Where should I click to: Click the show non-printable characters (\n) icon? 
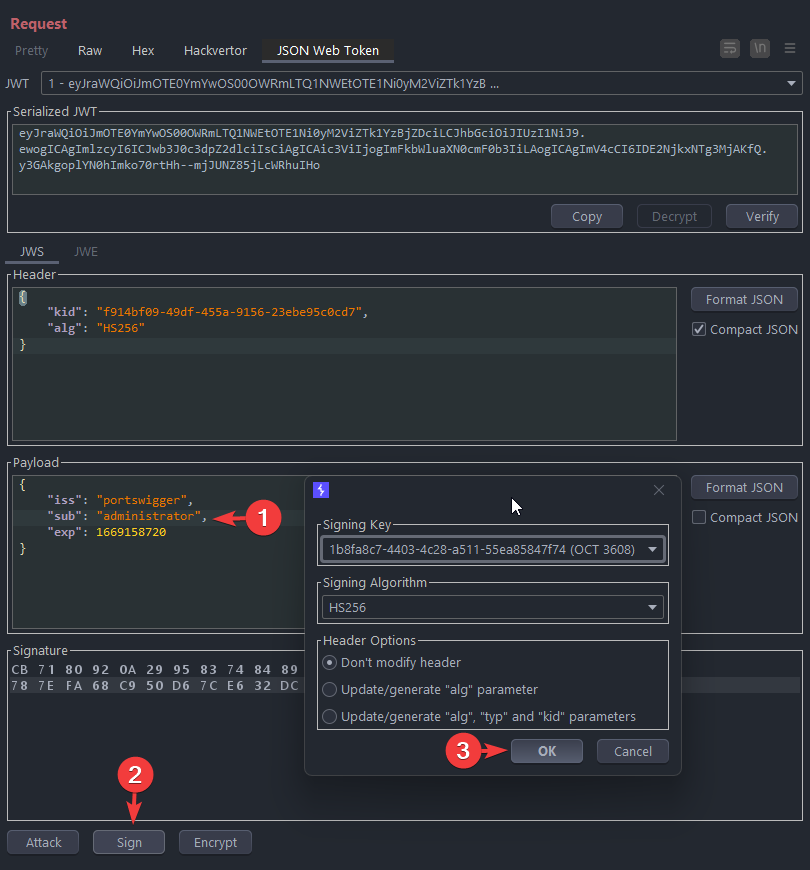tap(760, 49)
